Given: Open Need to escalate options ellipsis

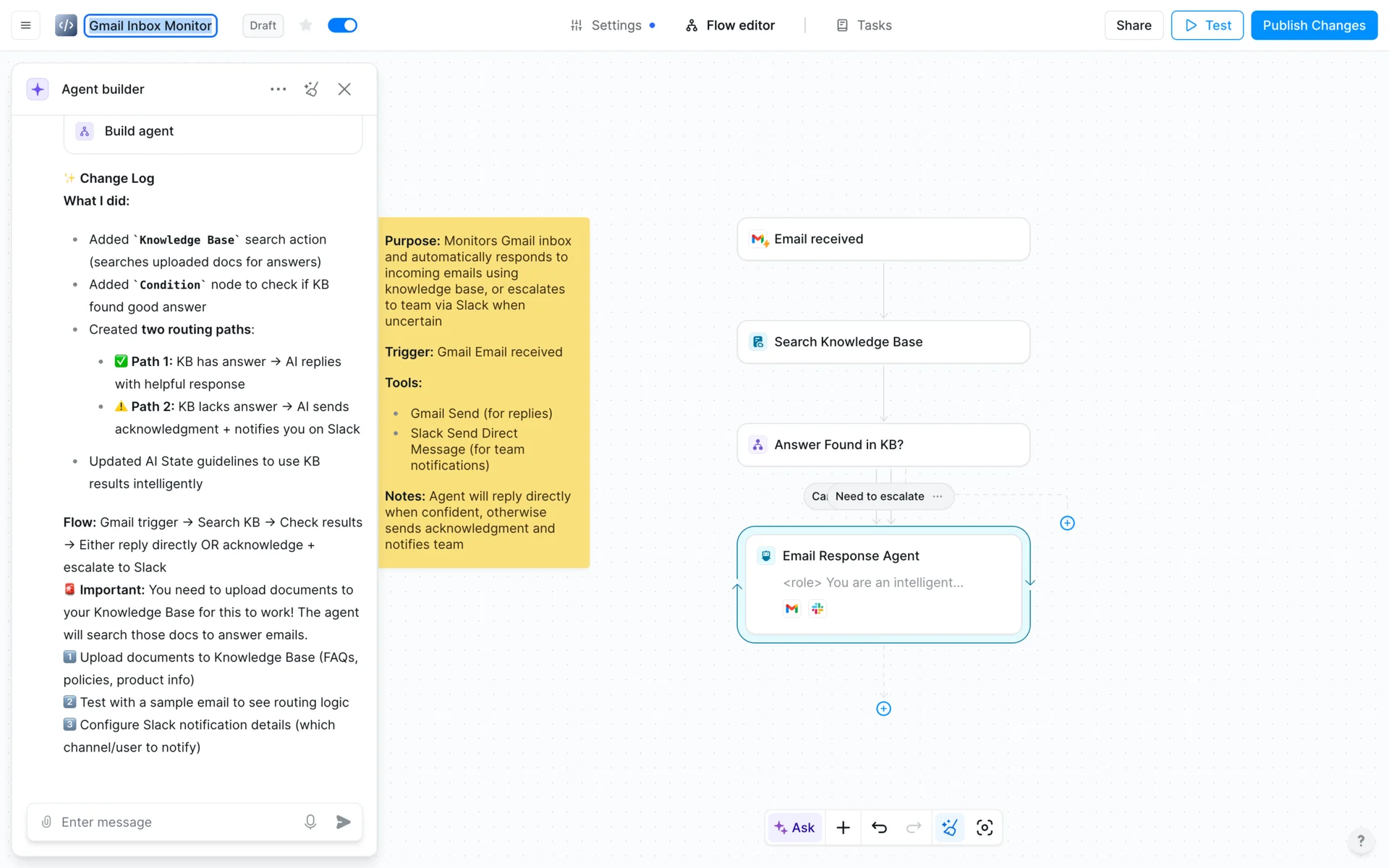Looking at the screenshot, I should click(938, 496).
